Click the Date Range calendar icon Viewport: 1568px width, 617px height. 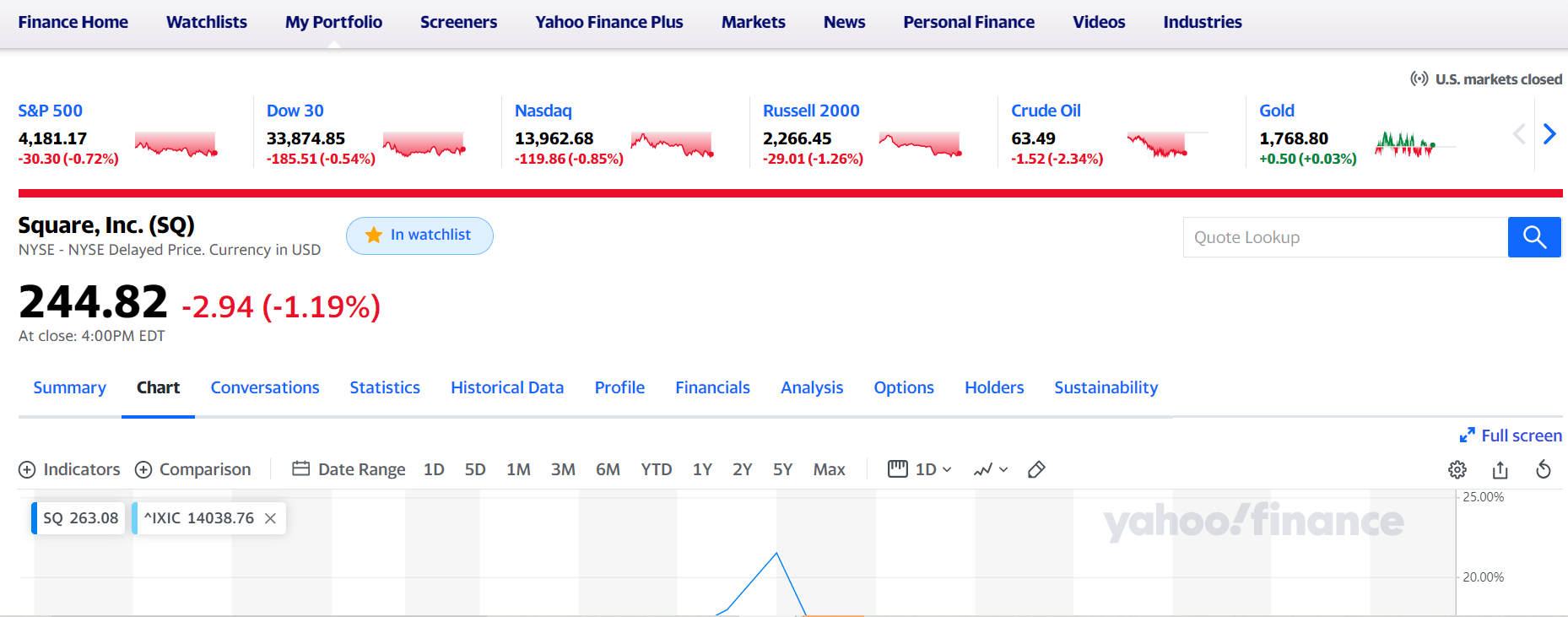[x=300, y=468]
